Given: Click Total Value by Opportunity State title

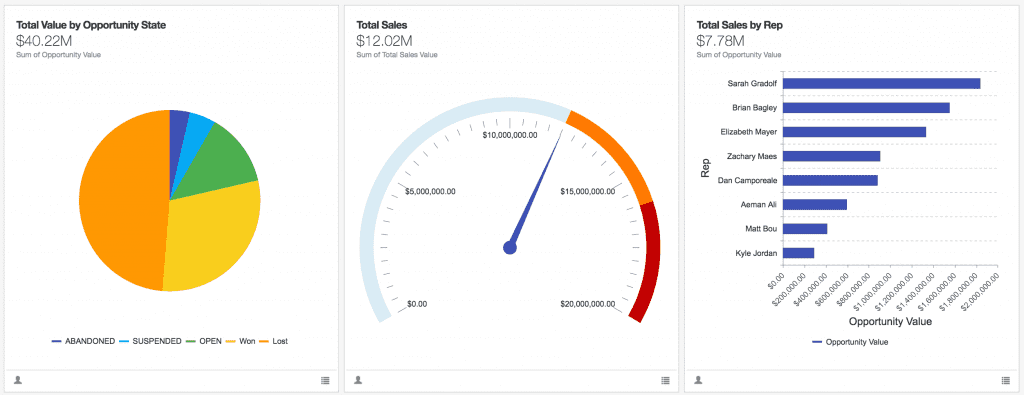Looking at the screenshot, I should (x=91, y=25).
